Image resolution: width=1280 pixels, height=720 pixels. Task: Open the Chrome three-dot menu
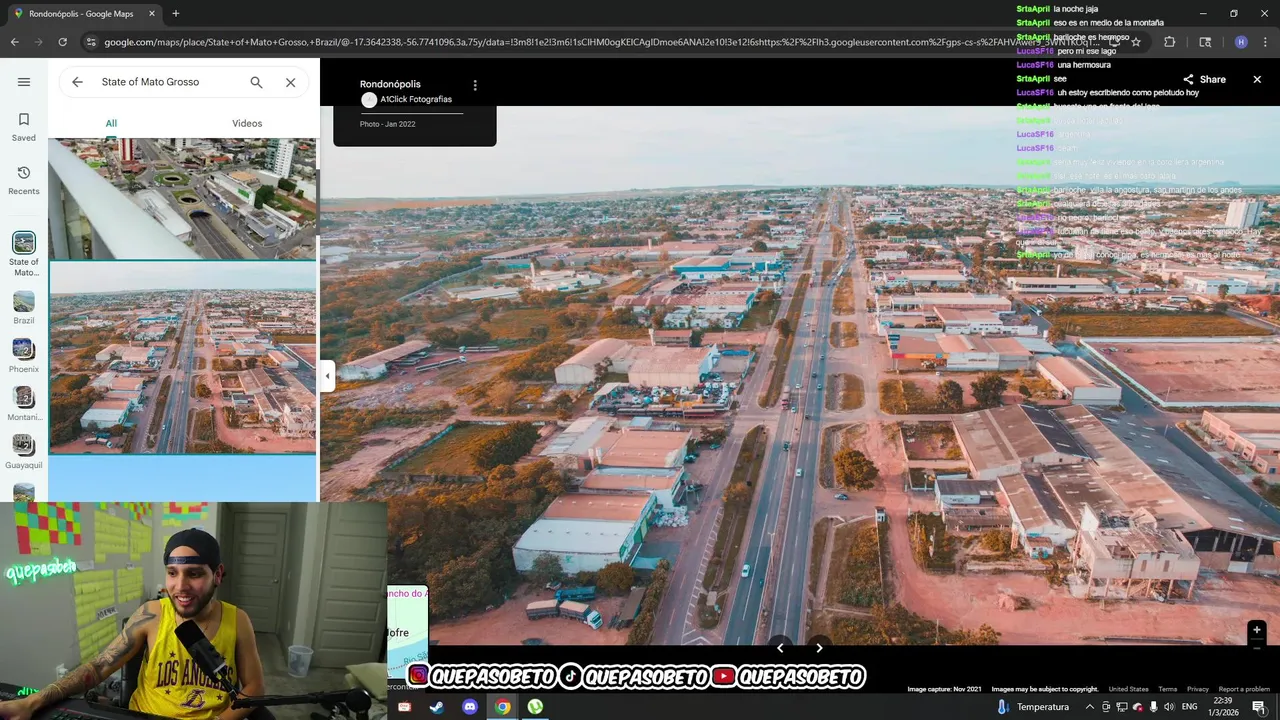click(1266, 42)
